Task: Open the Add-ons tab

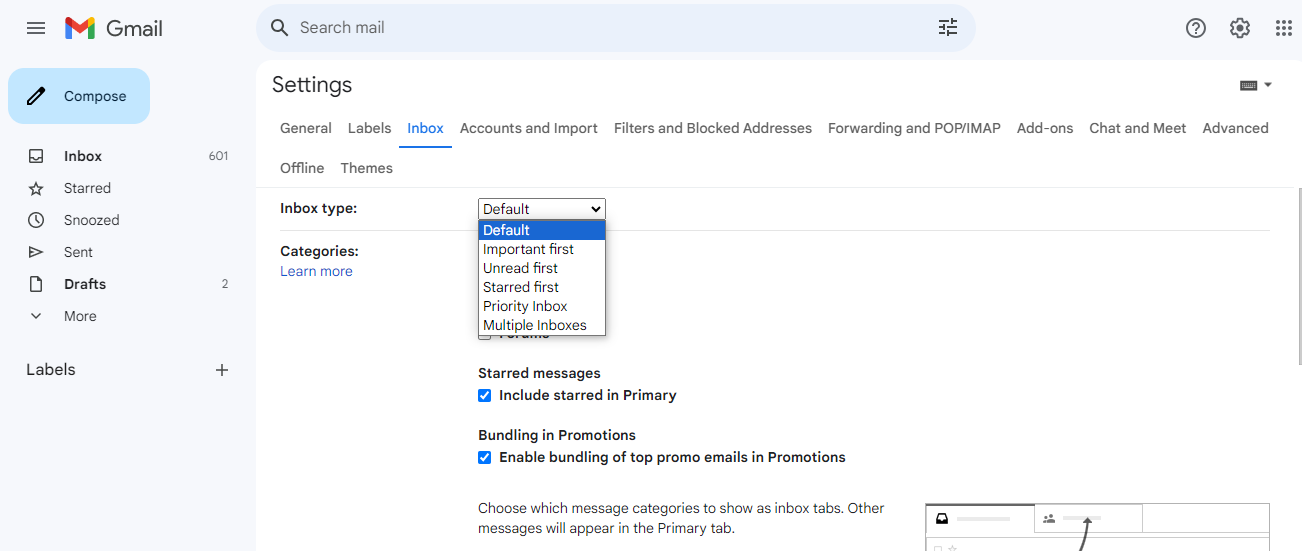Action: (x=1045, y=128)
